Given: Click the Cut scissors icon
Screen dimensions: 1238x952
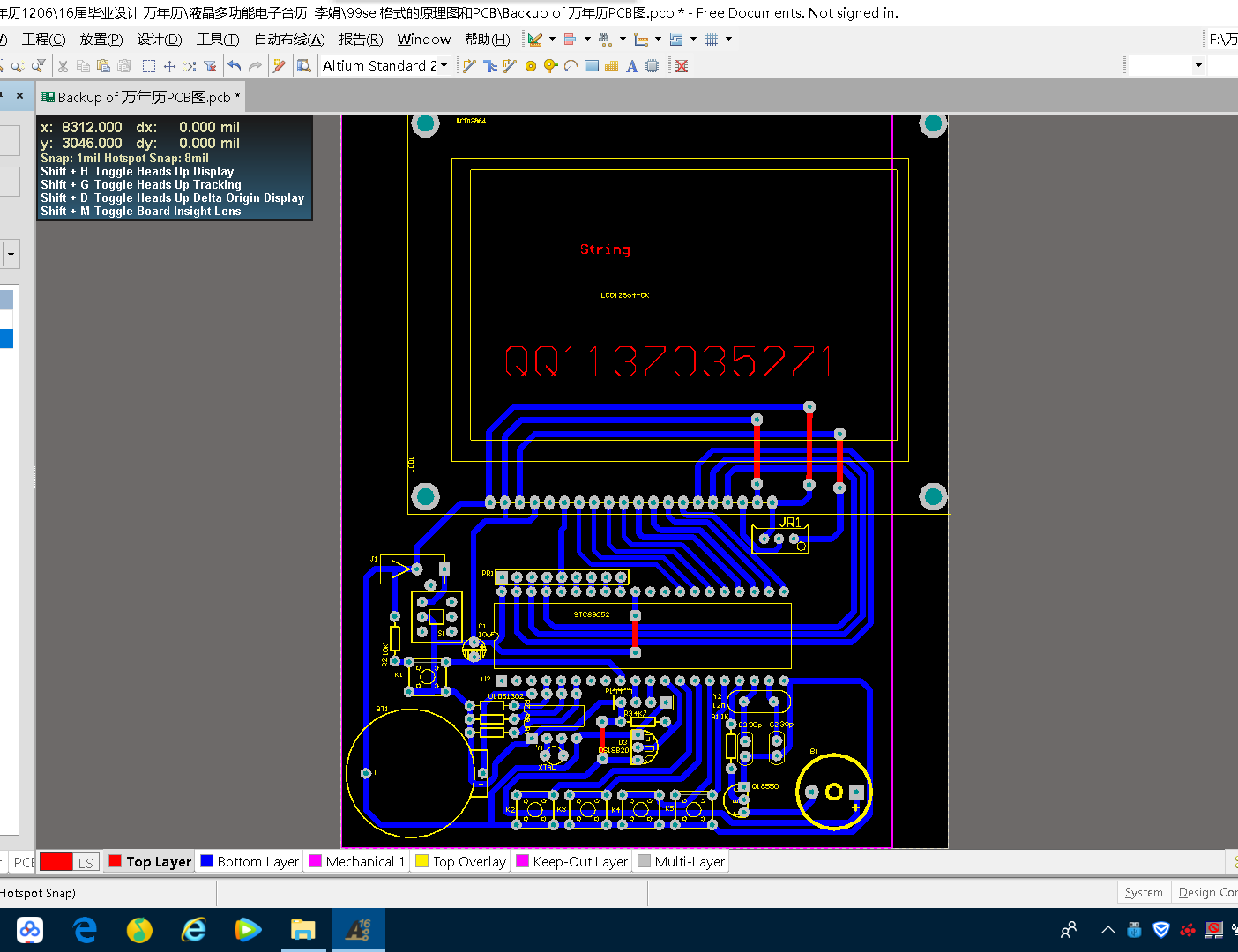Looking at the screenshot, I should pyautogui.click(x=63, y=66).
